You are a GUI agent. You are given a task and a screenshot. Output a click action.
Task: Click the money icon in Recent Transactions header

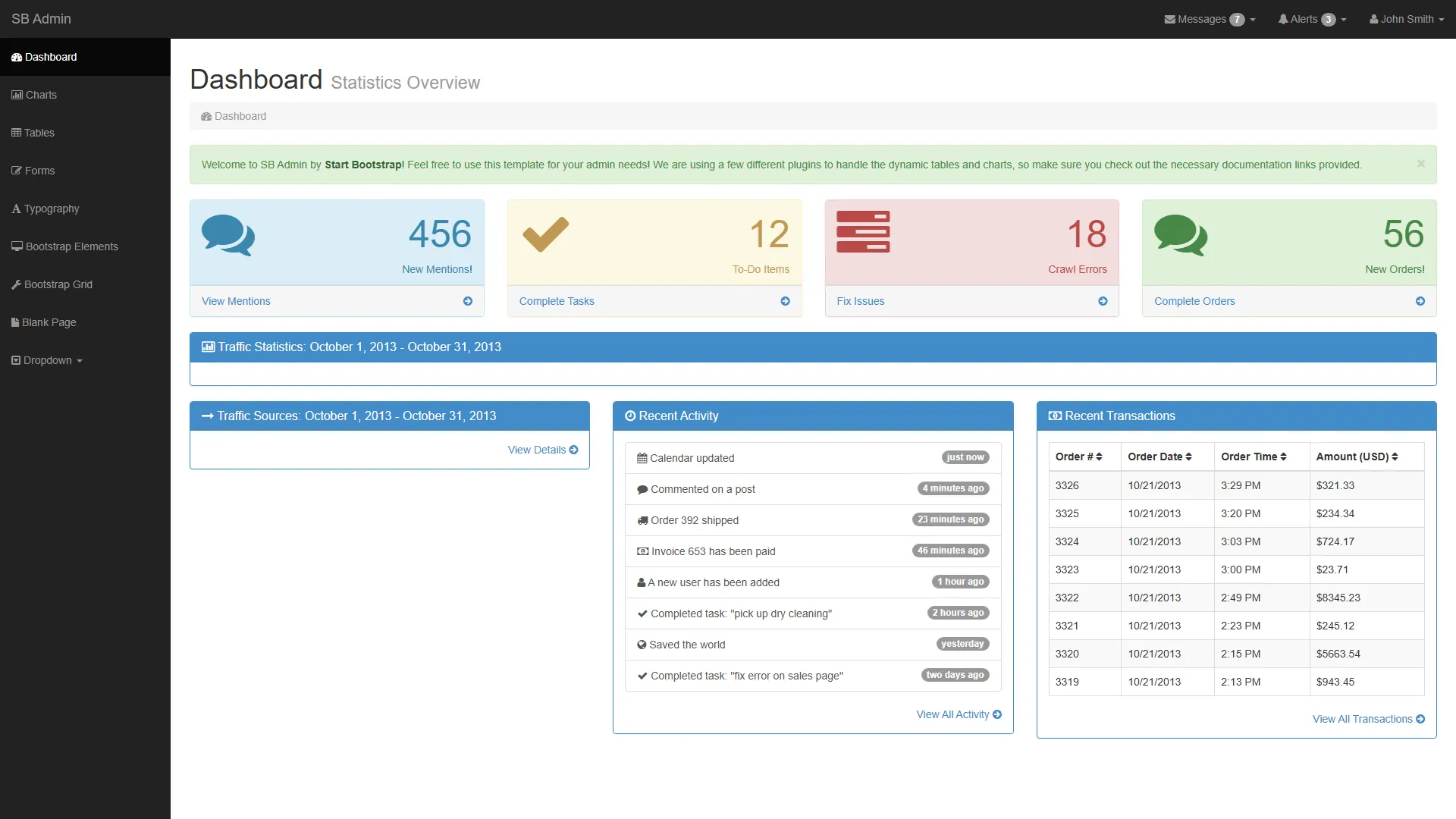point(1055,416)
